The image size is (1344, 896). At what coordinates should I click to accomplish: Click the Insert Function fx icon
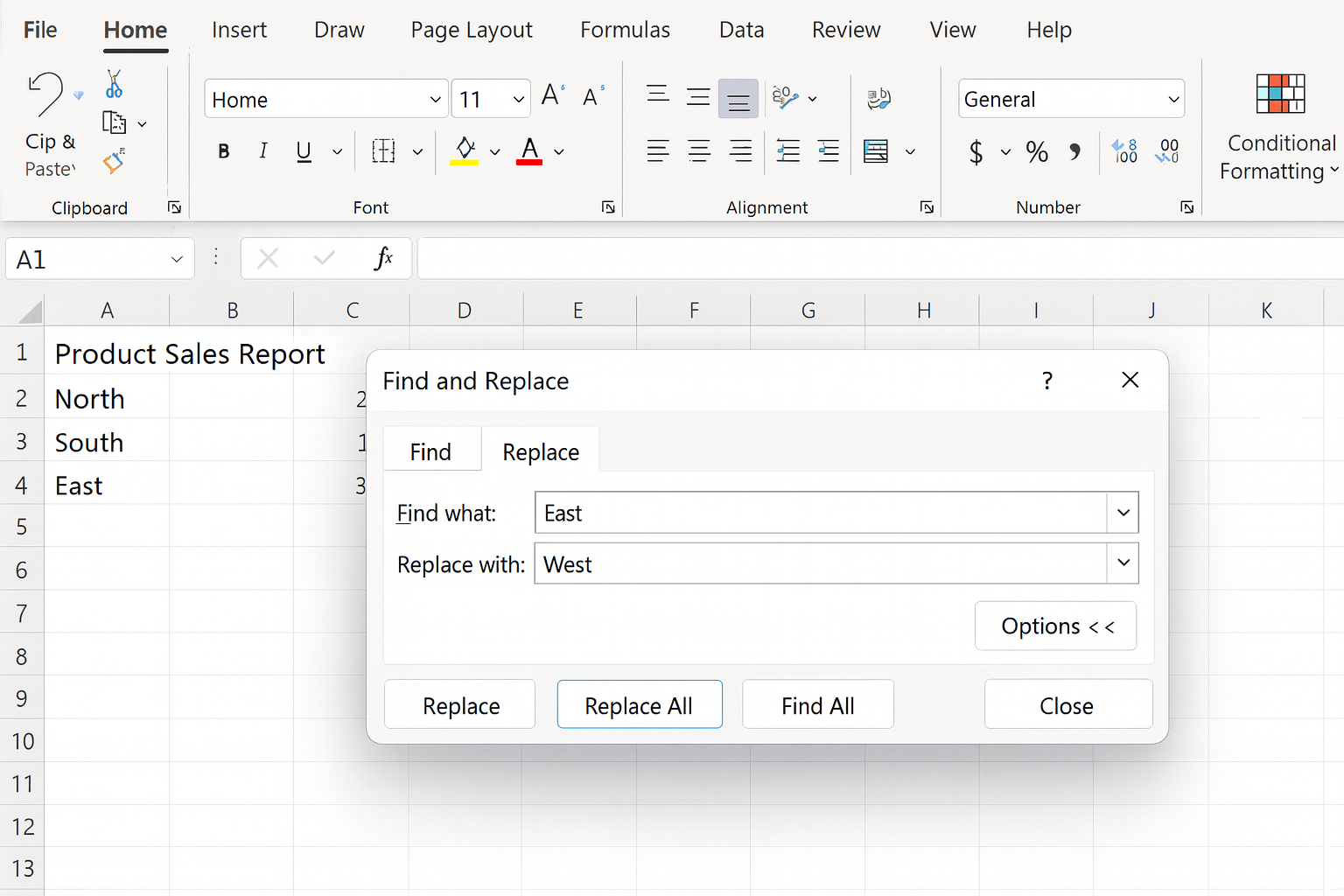383,258
